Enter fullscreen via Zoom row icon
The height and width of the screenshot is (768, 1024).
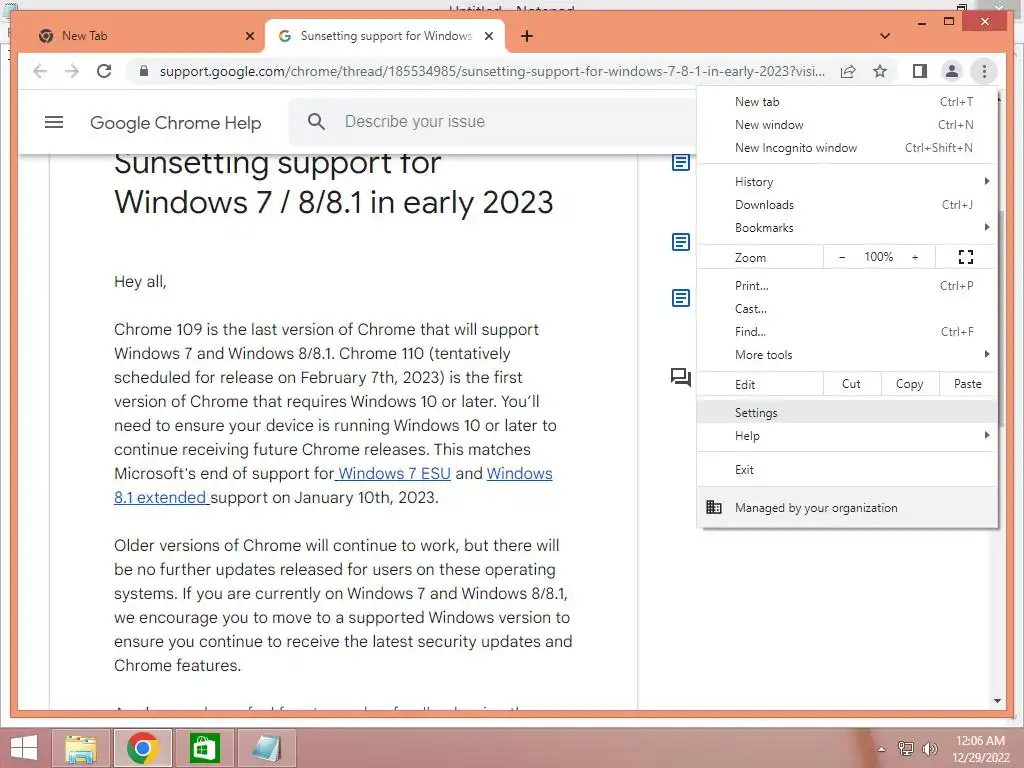tap(966, 257)
